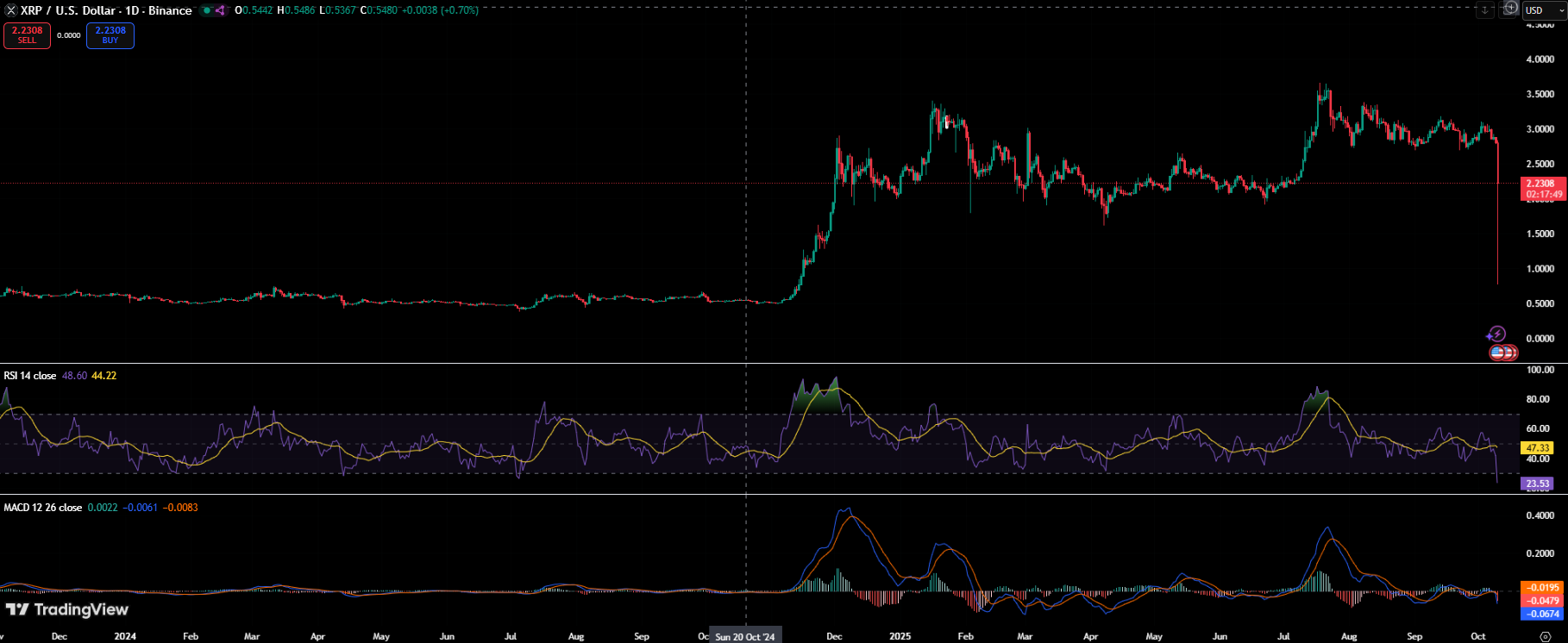Select the RSI 14 close indicator legend
Screen dimensions: 1568x643
click(30, 376)
